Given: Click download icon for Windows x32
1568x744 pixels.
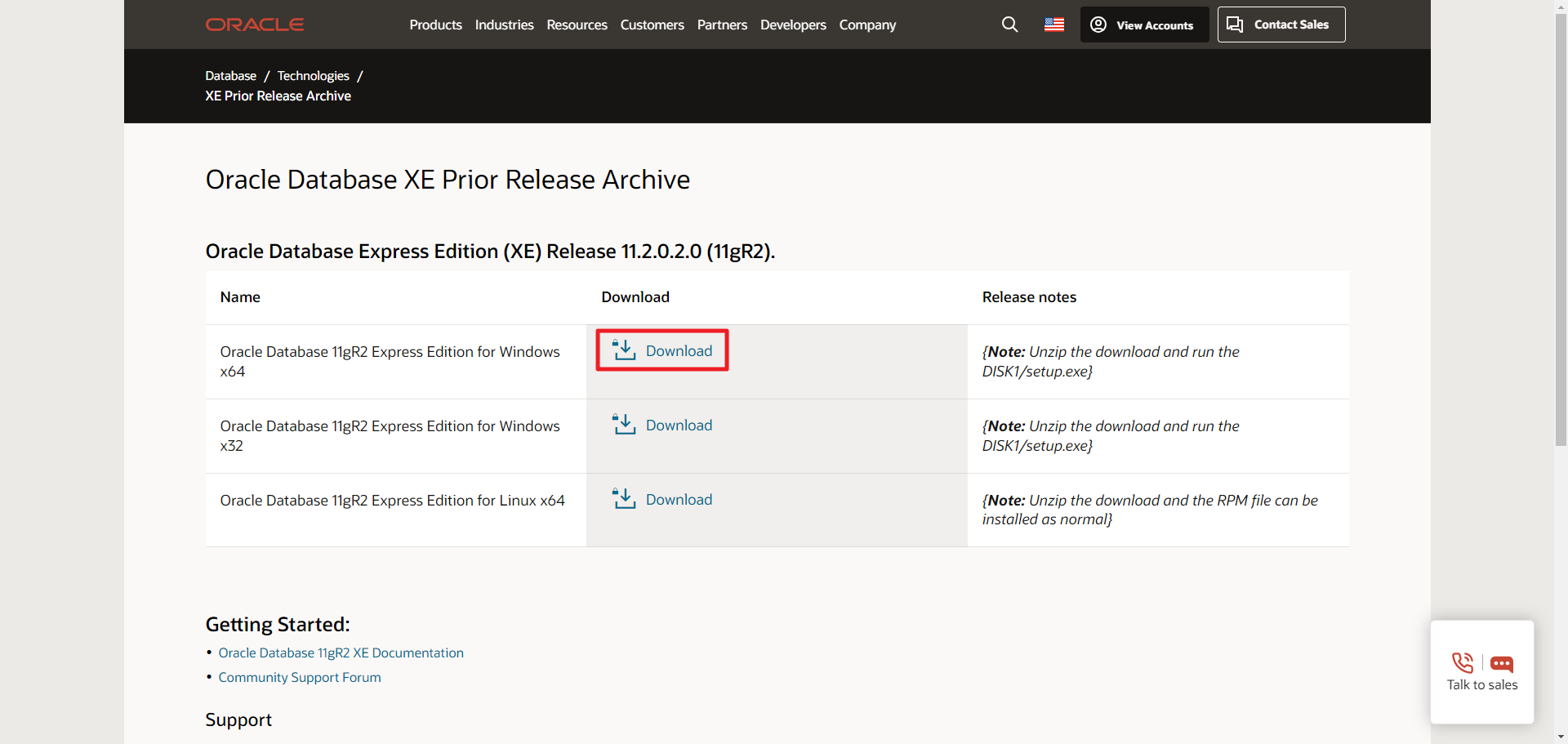Looking at the screenshot, I should 624,425.
